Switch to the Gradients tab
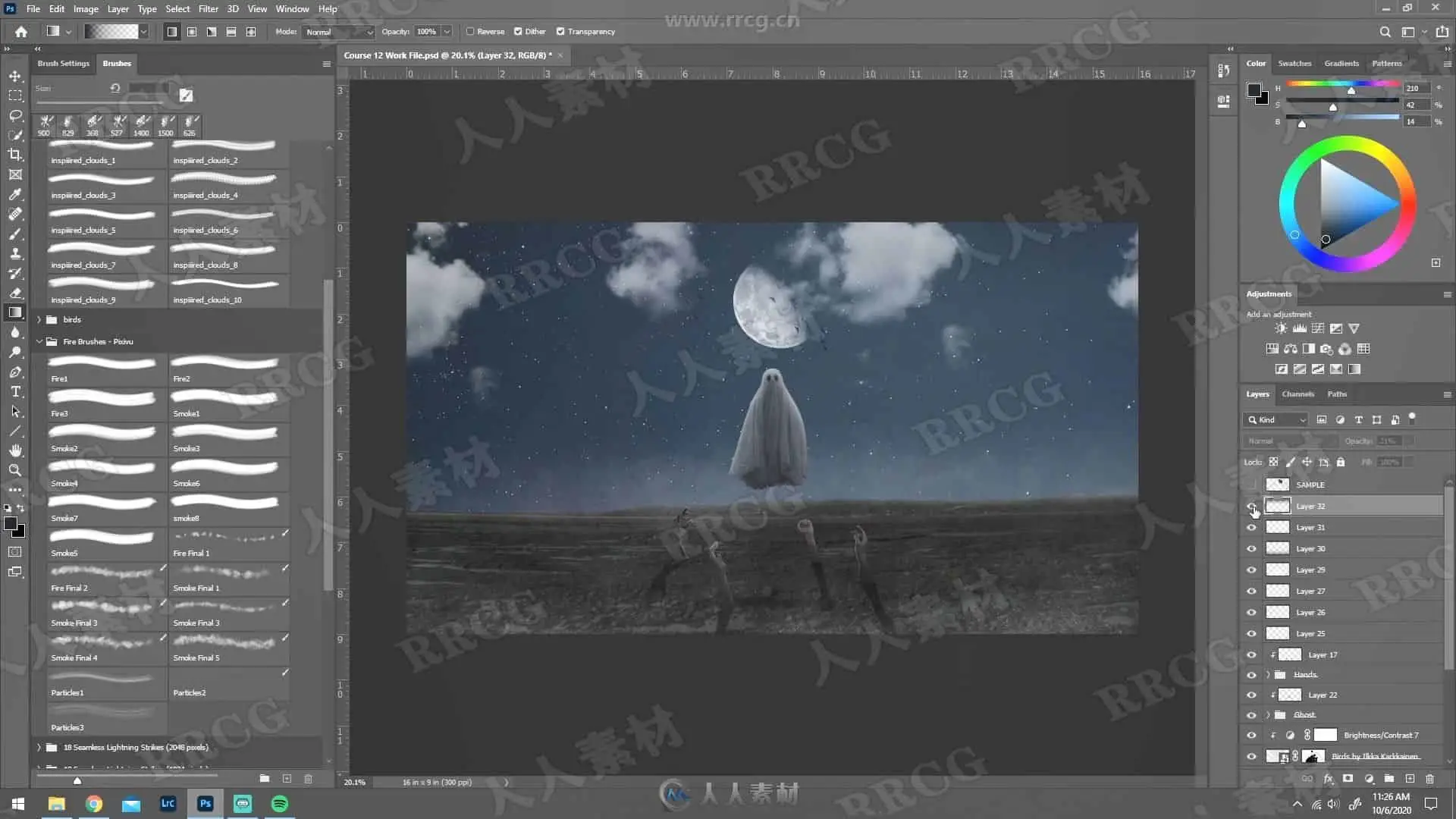This screenshot has width=1456, height=819. [x=1341, y=64]
